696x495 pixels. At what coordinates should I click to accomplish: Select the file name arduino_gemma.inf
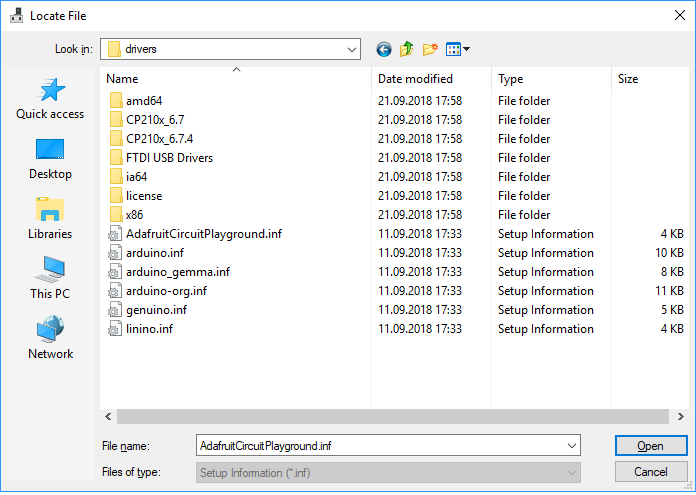[178, 272]
